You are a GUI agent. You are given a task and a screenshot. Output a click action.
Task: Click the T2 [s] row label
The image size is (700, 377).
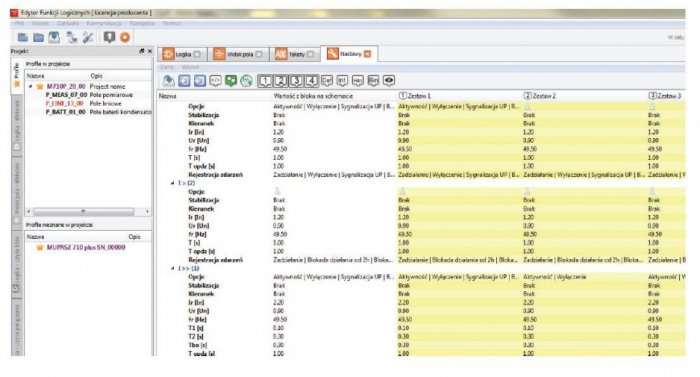point(196,336)
